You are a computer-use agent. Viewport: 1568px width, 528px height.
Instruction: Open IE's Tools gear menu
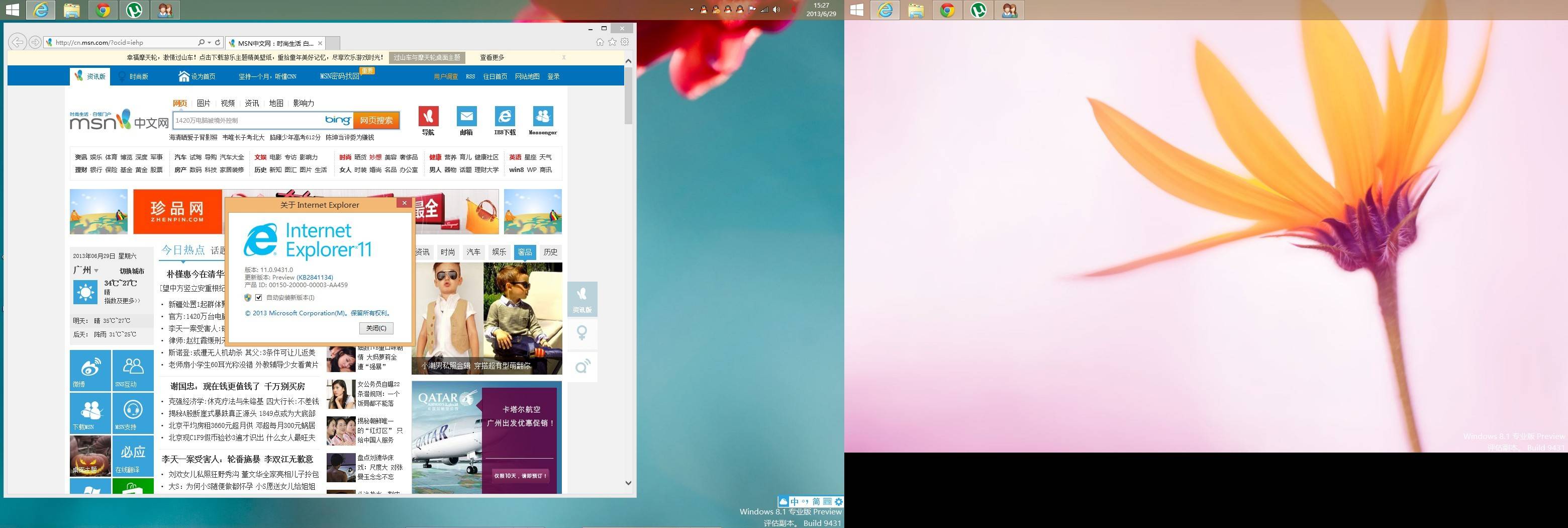tap(625, 42)
